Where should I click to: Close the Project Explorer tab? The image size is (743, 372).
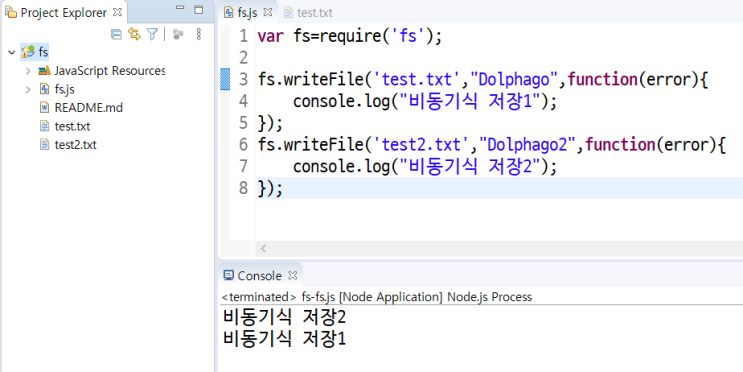117,12
